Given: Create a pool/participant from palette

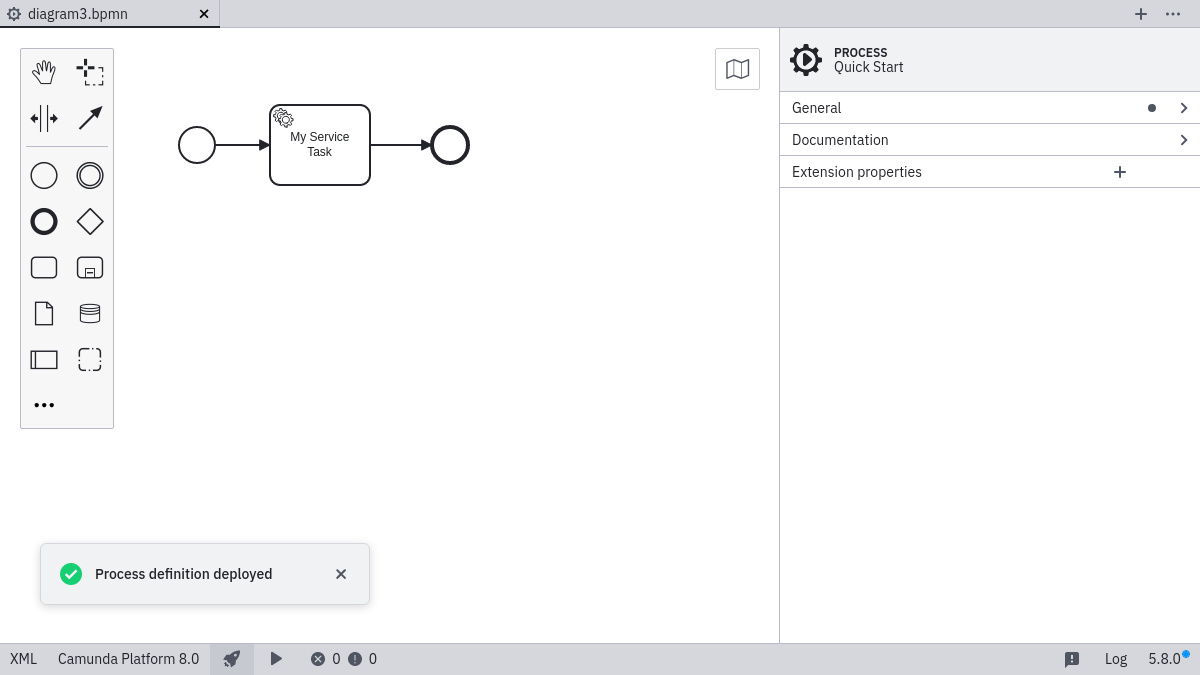Looking at the screenshot, I should pos(44,360).
